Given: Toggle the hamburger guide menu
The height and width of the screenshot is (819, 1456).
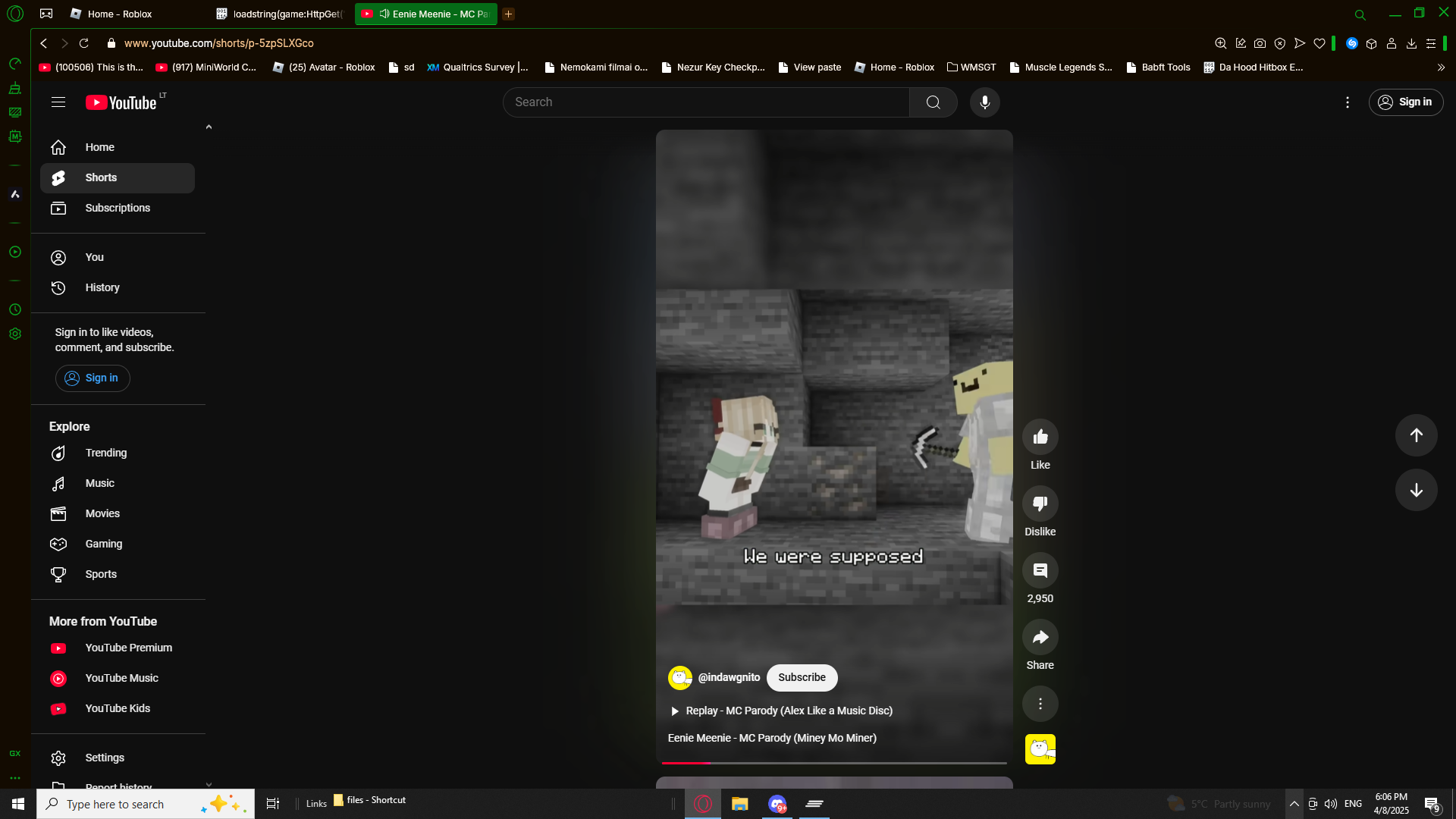Looking at the screenshot, I should [58, 102].
